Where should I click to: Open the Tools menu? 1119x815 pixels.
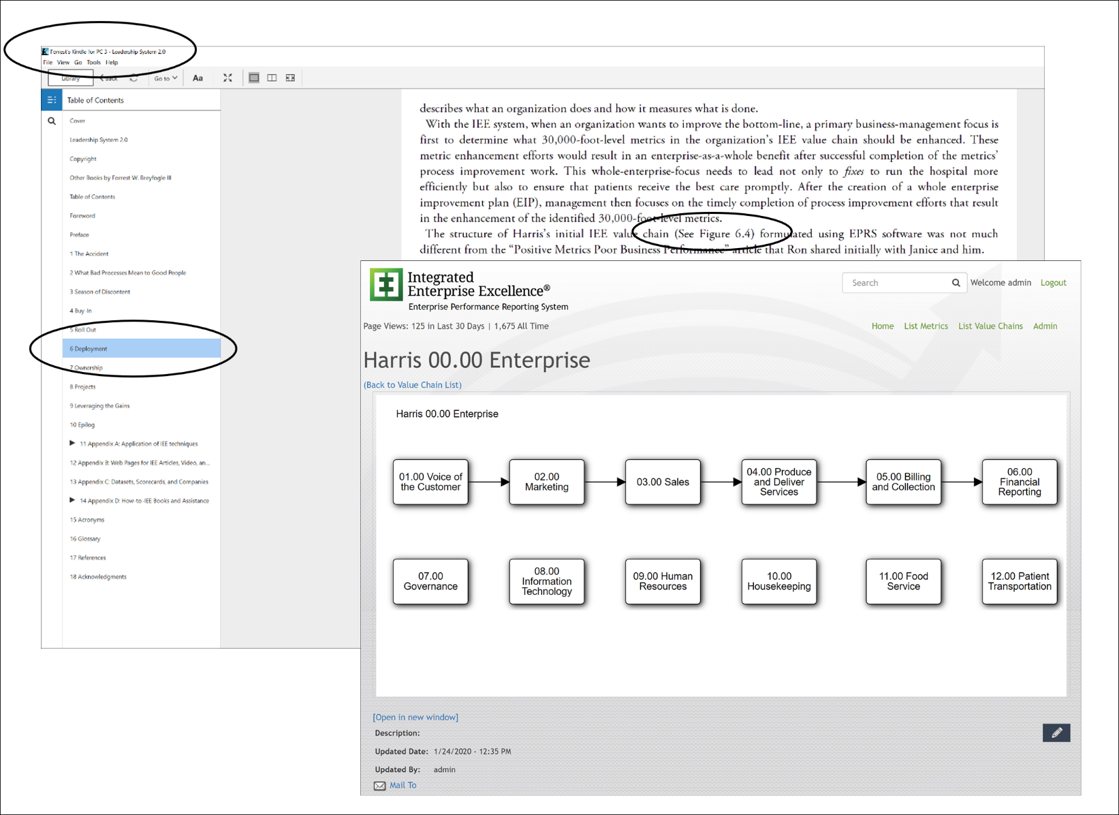point(93,62)
